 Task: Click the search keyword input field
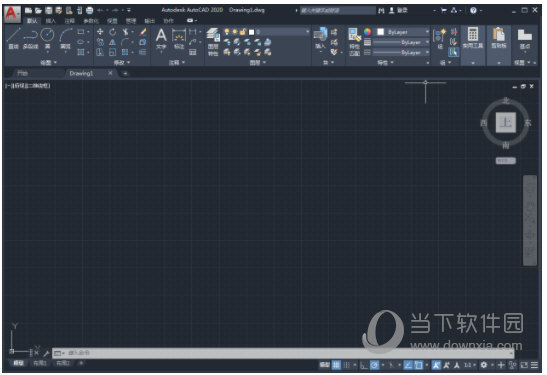tap(338, 10)
